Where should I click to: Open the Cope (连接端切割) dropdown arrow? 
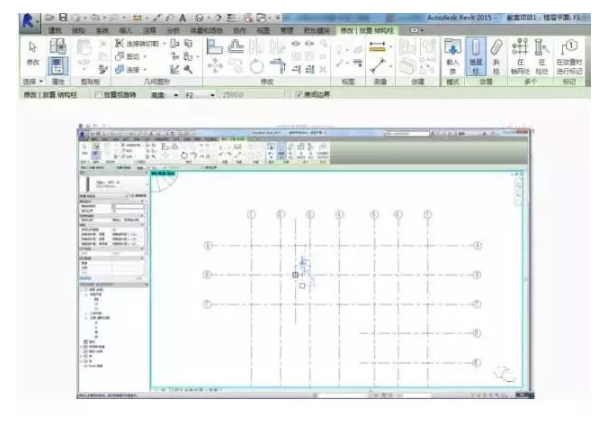click(164, 43)
